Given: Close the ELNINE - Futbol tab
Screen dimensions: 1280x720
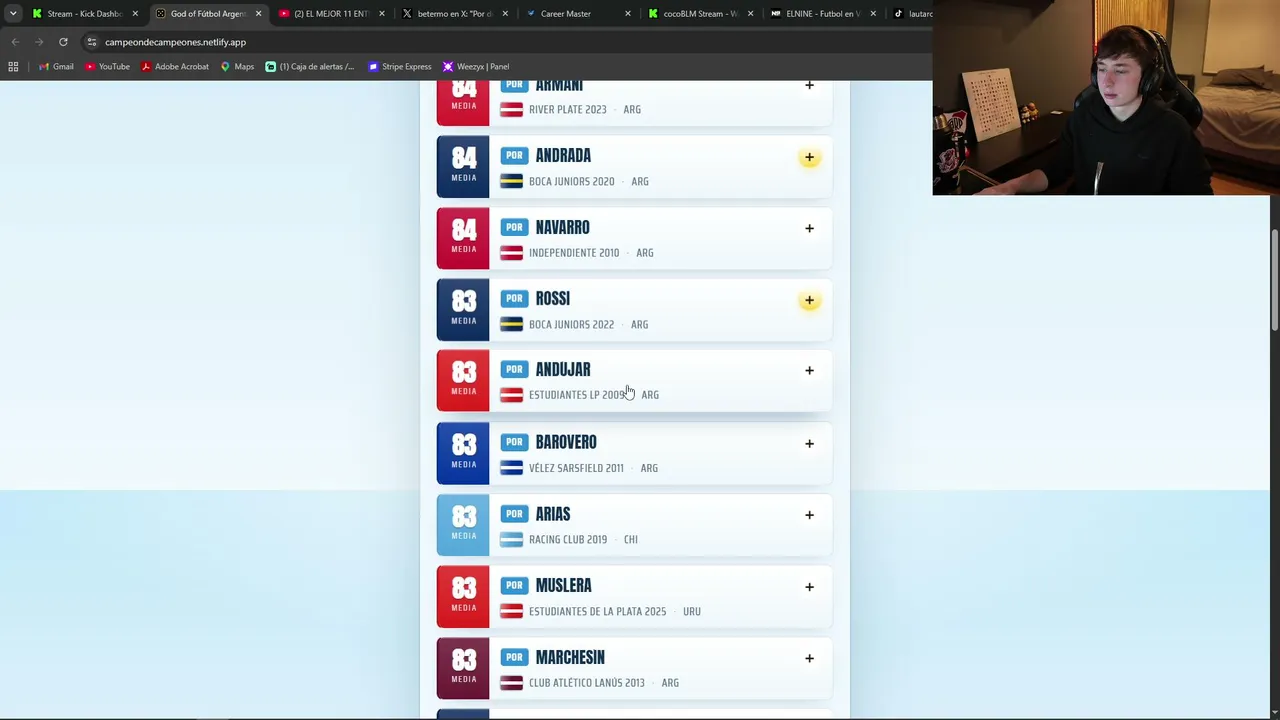Looking at the screenshot, I should (873, 14).
